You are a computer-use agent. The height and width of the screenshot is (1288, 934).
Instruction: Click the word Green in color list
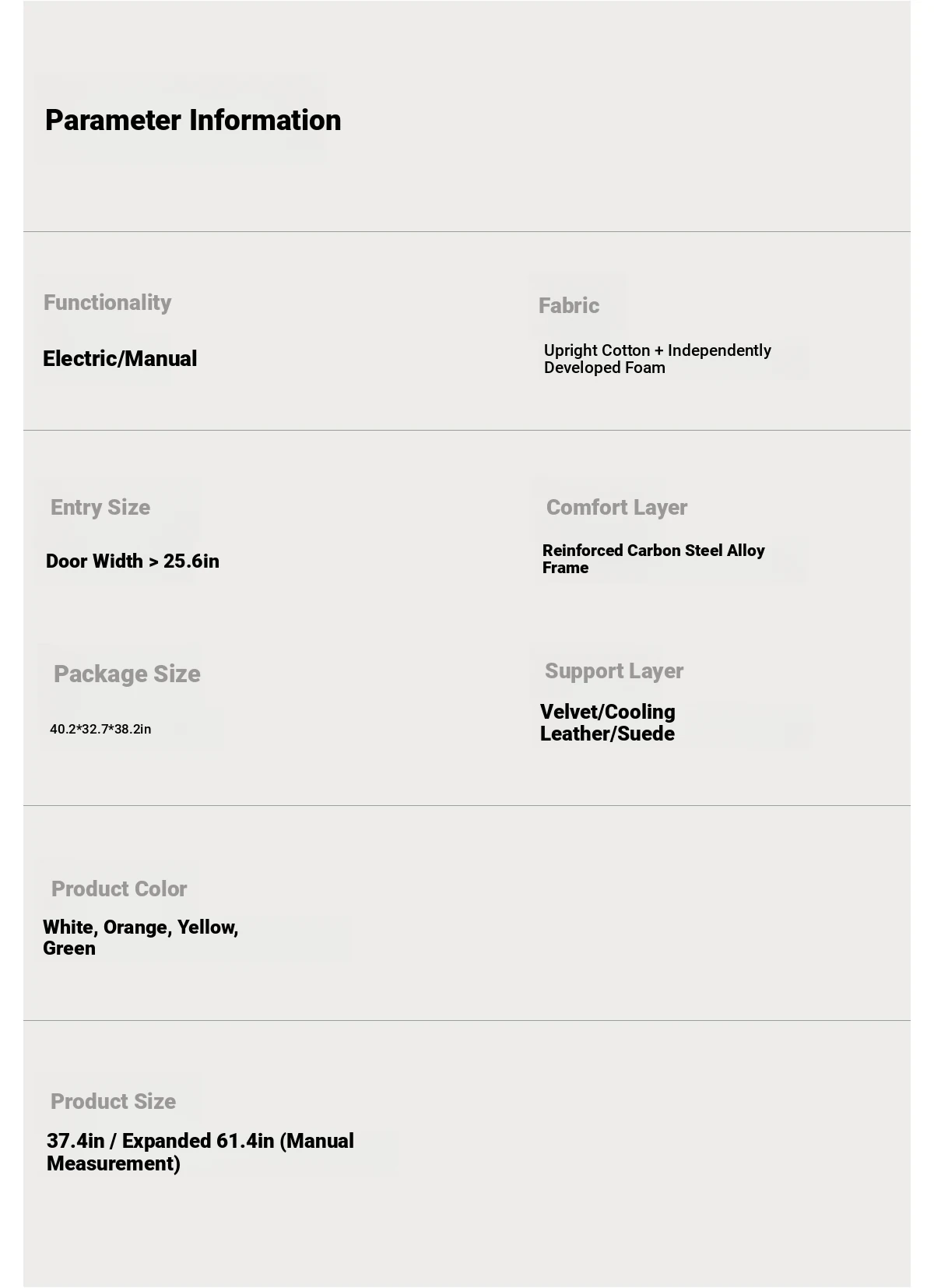[x=69, y=948]
